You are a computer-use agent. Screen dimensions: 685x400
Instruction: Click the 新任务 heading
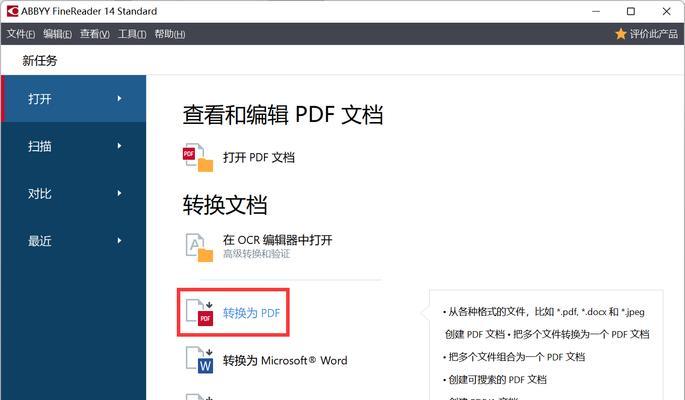tap(40, 60)
